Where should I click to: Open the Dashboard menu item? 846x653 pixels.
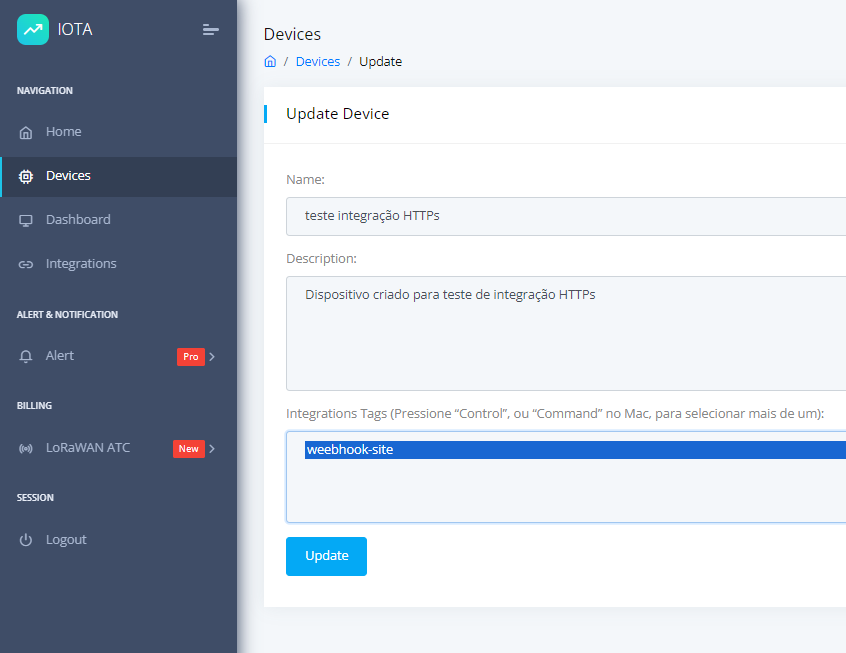pyautogui.click(x=118, y=220)
